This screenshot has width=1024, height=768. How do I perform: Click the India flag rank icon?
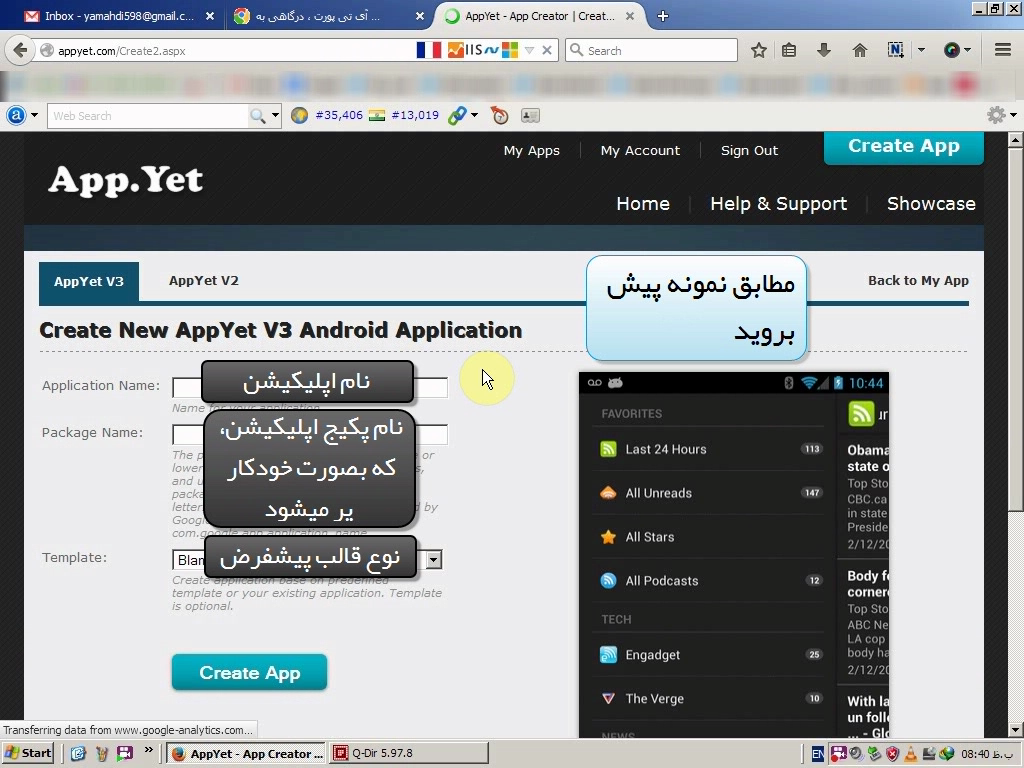coord(376,116)
